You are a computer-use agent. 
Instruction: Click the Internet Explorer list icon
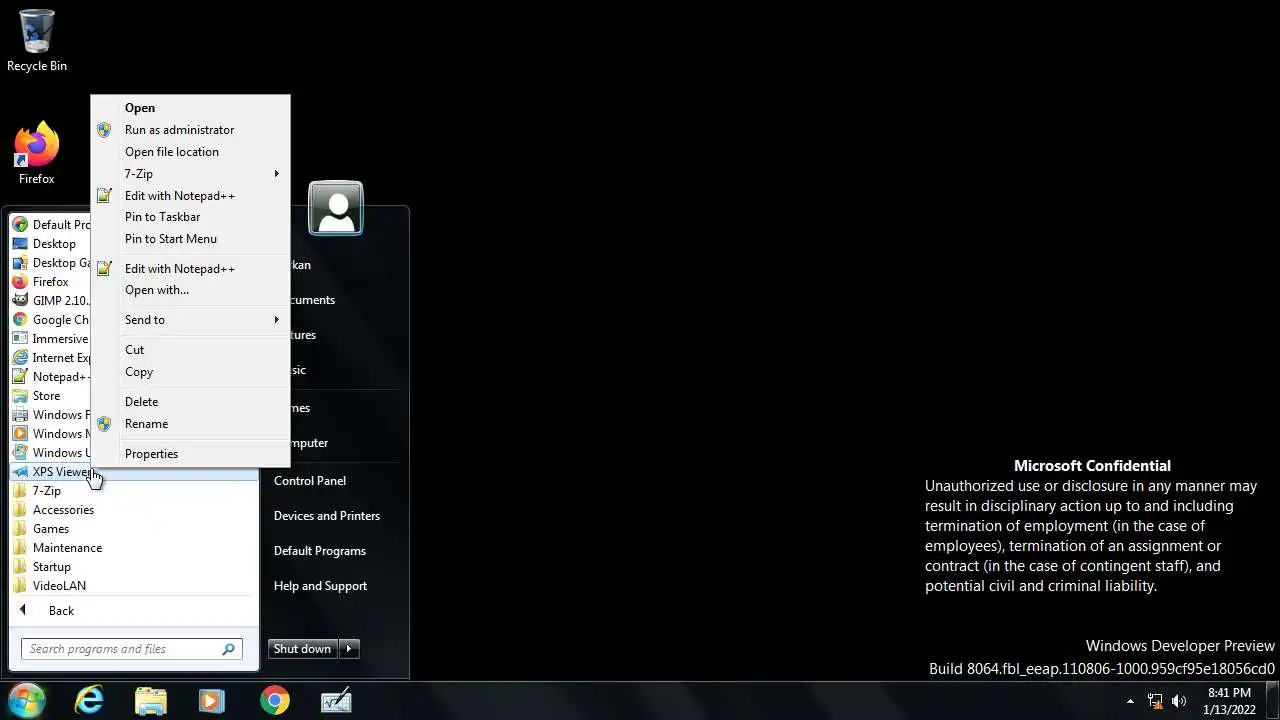click(20, 357)
